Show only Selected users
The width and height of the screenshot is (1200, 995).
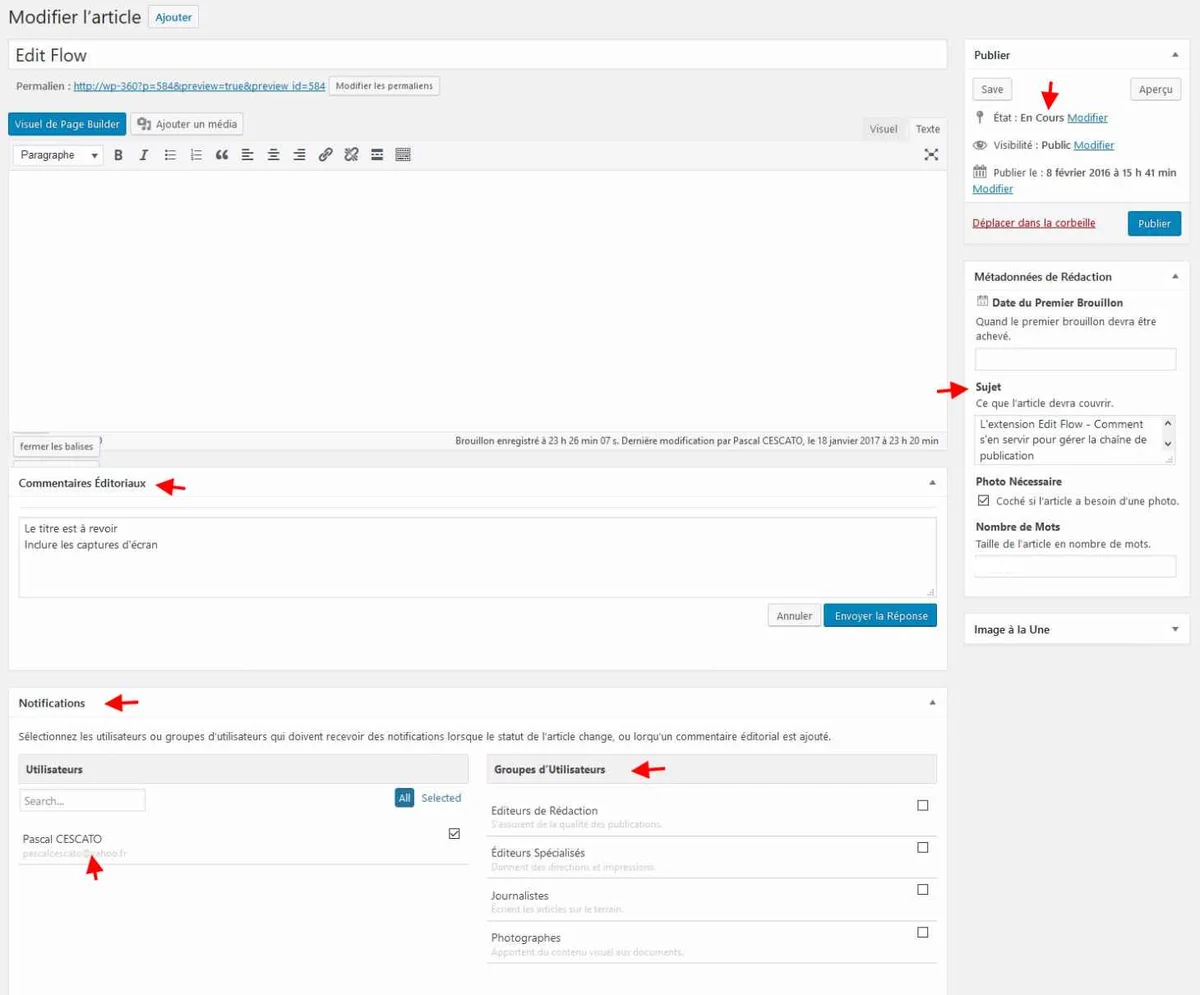pos(441,798)
